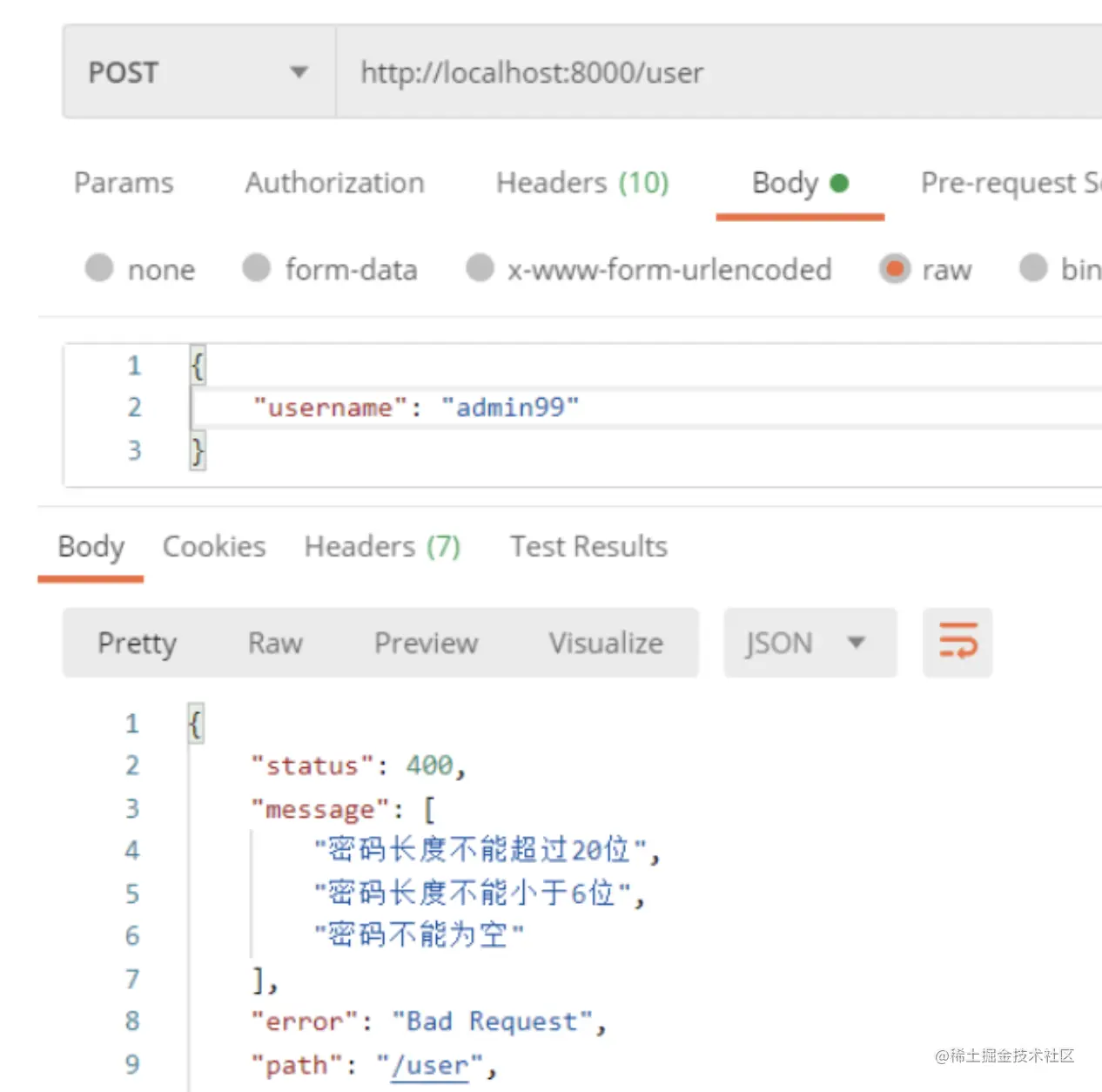
Task: Switch response view to Raw
Action: 275,643
